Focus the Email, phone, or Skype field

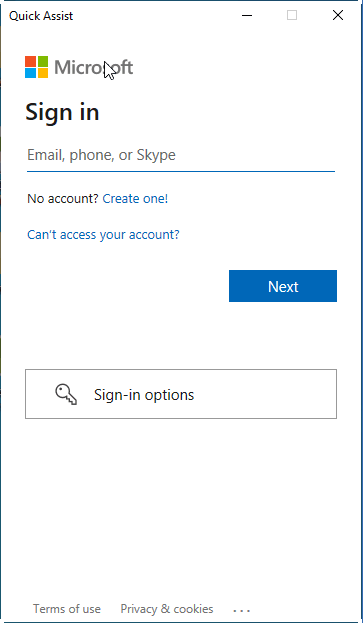[x=181, y=155]
